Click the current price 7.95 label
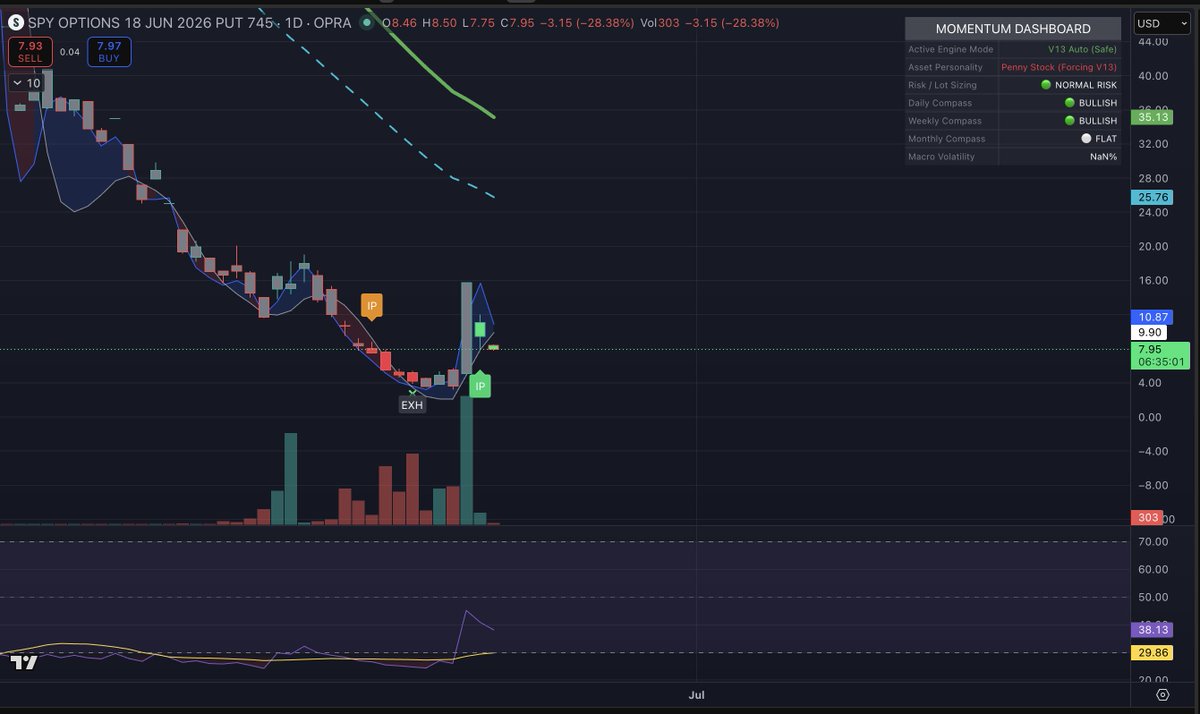The width and height of the screenshot is (1200, 714). coord(1160,355)
